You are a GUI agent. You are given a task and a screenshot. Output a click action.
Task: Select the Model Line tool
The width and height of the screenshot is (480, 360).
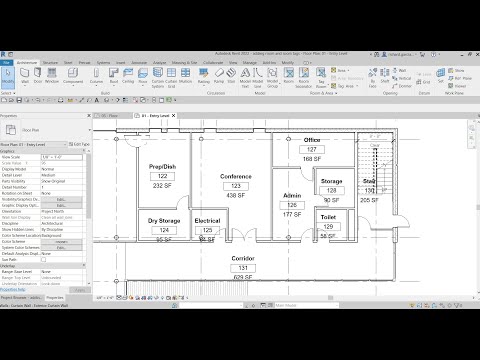click(x=258, y=78)
